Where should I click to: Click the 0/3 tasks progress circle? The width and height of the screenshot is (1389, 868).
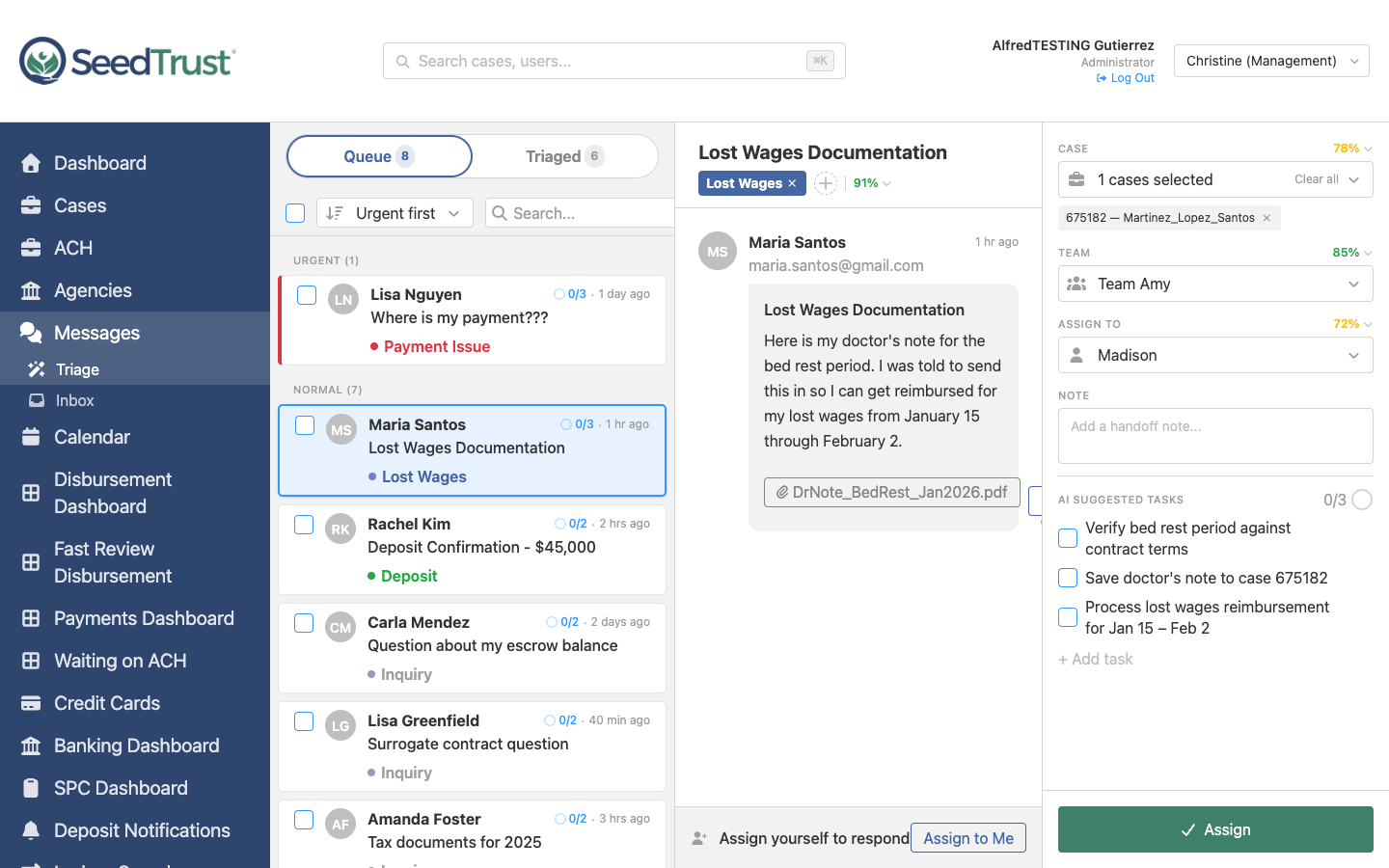coord(1362,500)
